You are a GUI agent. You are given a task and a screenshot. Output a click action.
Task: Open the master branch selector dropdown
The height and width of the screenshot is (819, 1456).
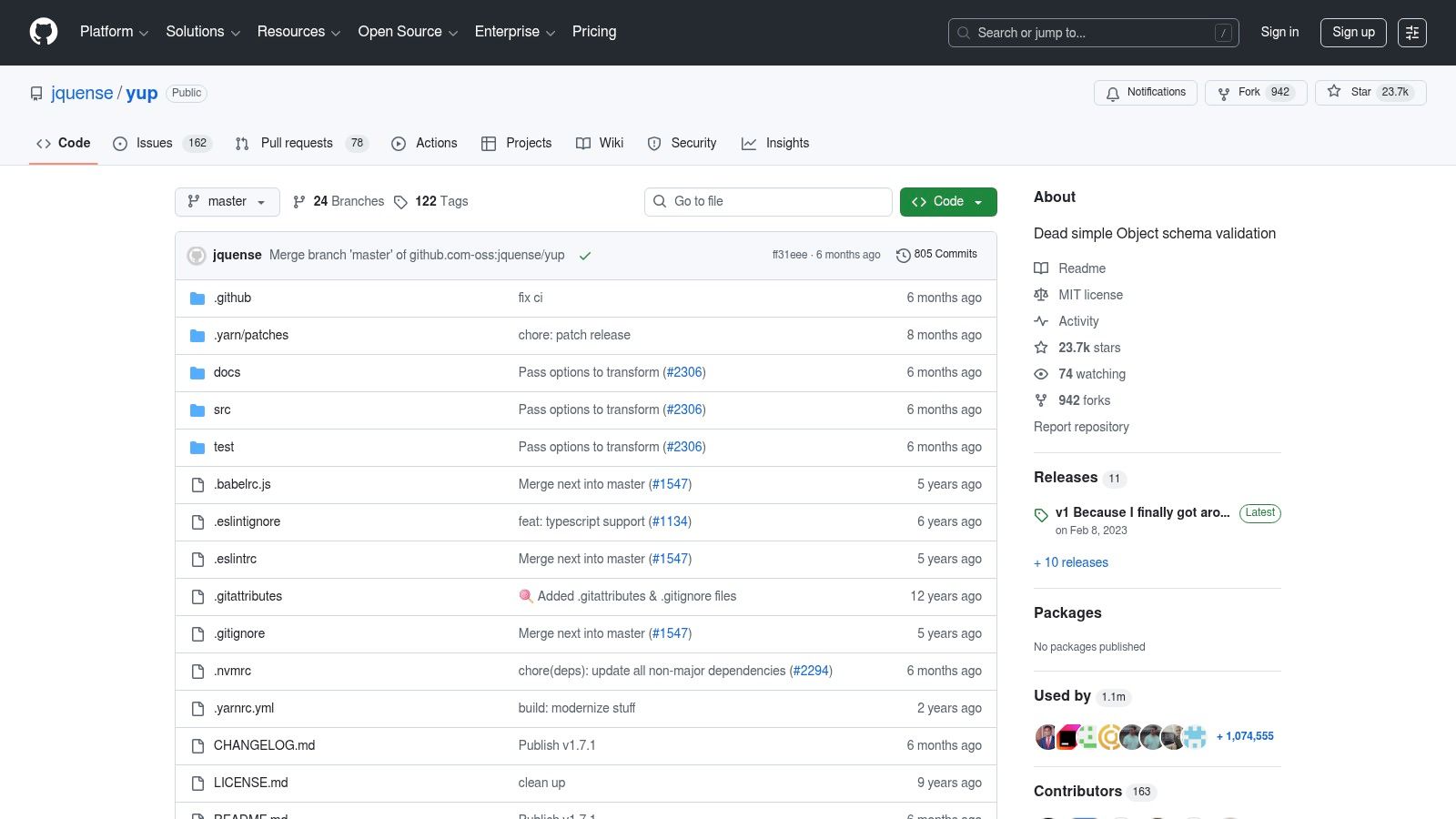[x=227, y=201]
